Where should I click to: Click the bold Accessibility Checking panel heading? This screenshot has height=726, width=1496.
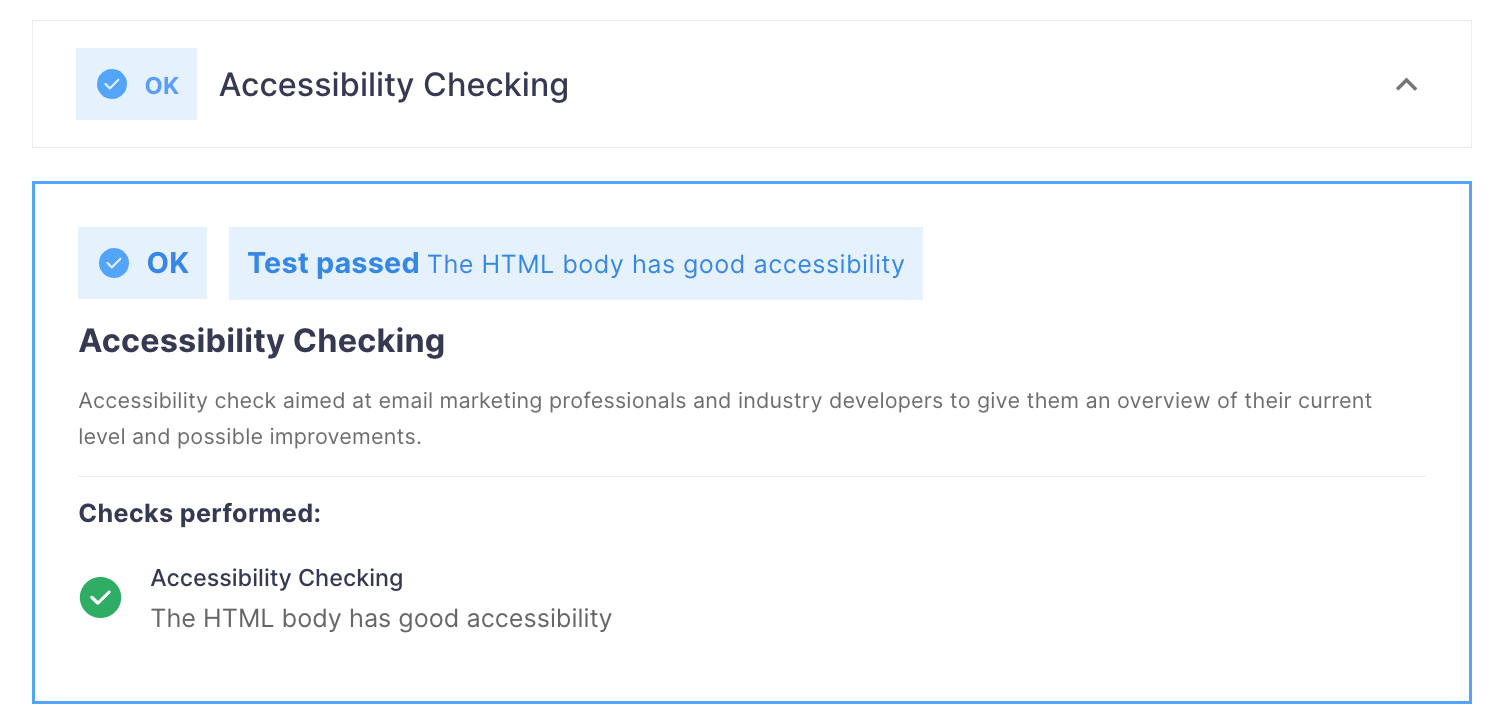pyautogui.click(x=262, y=341)
